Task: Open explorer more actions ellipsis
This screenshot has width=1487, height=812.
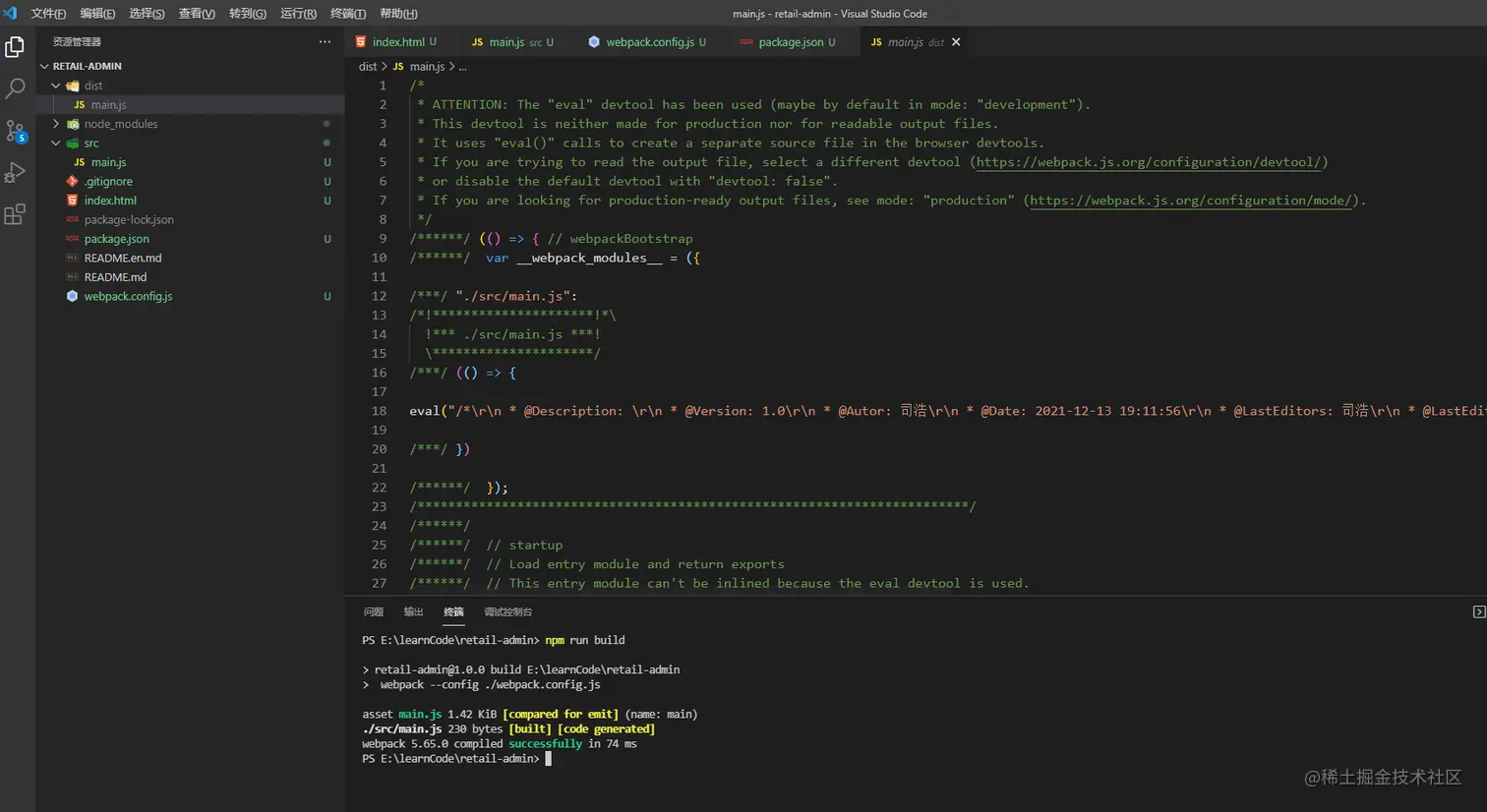Action: tap(325, 41)
